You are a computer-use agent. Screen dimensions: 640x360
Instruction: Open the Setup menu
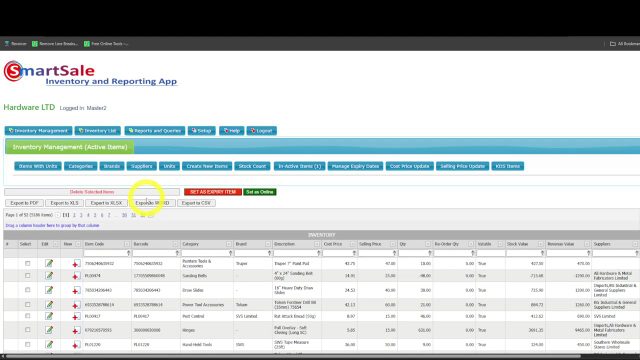point(202,131)
